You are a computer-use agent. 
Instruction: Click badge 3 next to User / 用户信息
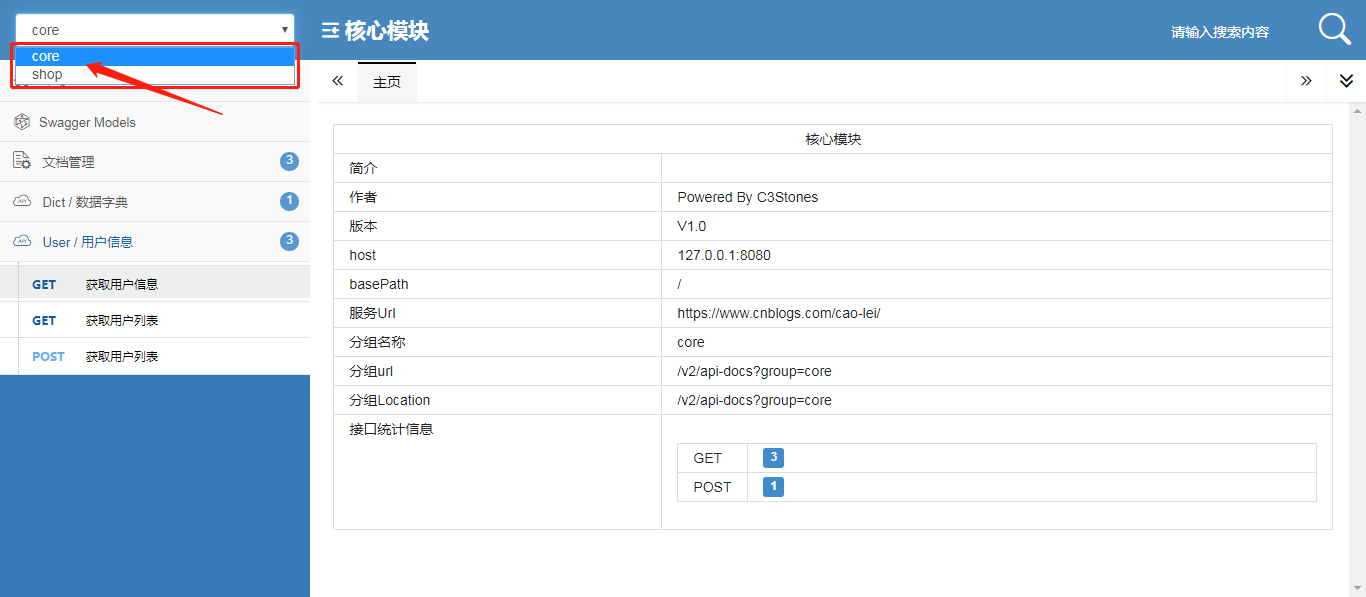coord(290,241)
